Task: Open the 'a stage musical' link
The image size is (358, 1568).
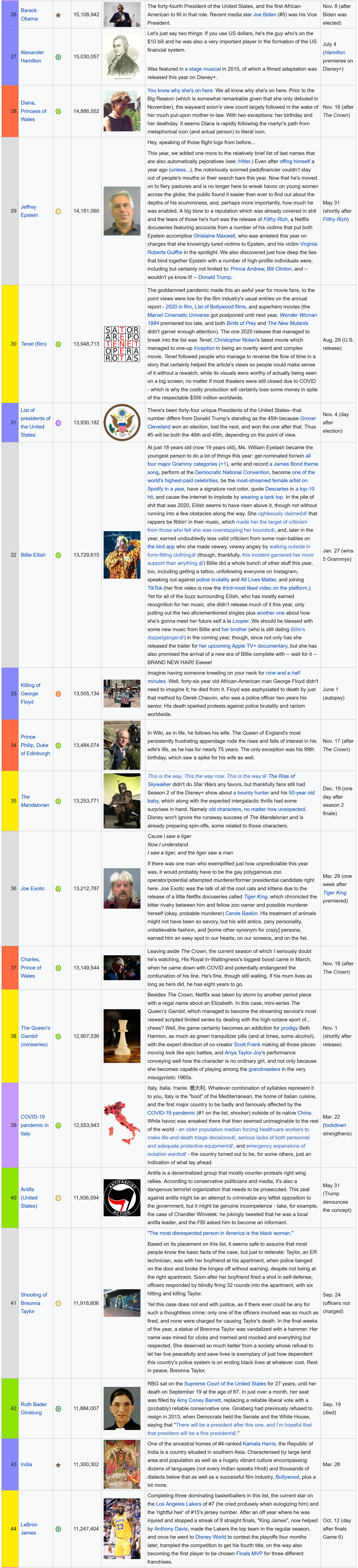Action: (x=202, y=69)
